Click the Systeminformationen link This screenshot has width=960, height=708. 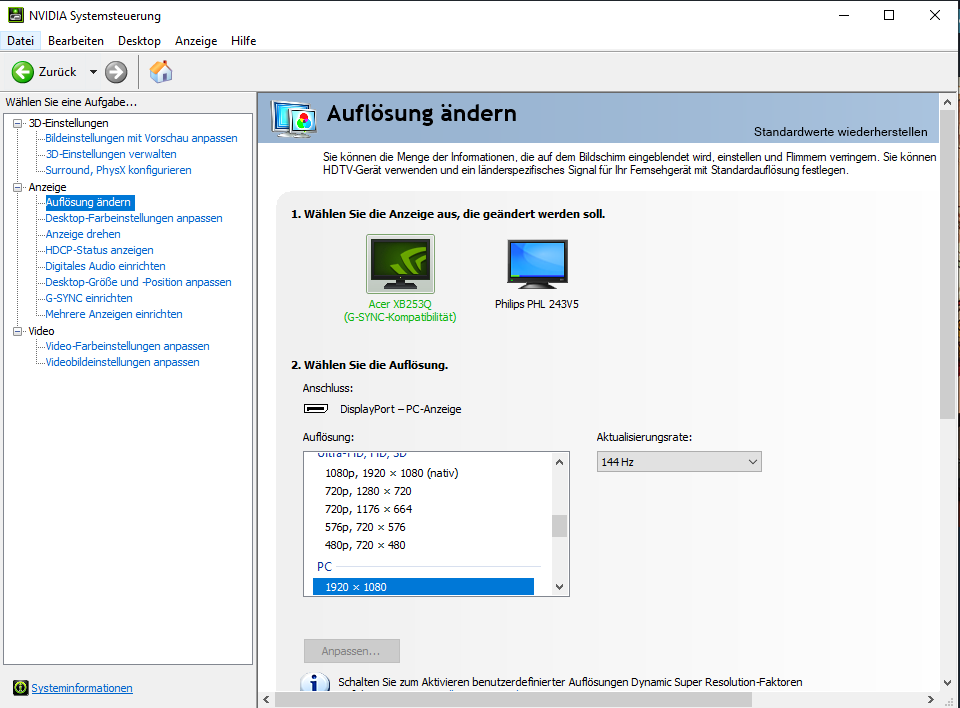[x=82, y=688]
